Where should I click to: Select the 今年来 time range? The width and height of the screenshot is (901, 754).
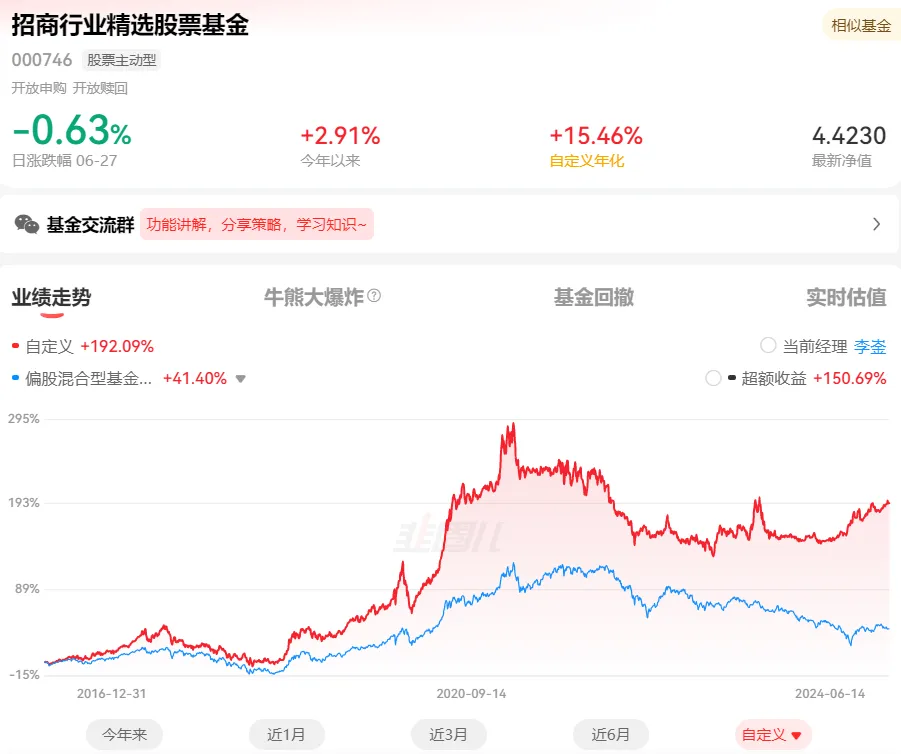tap(124, 734)
